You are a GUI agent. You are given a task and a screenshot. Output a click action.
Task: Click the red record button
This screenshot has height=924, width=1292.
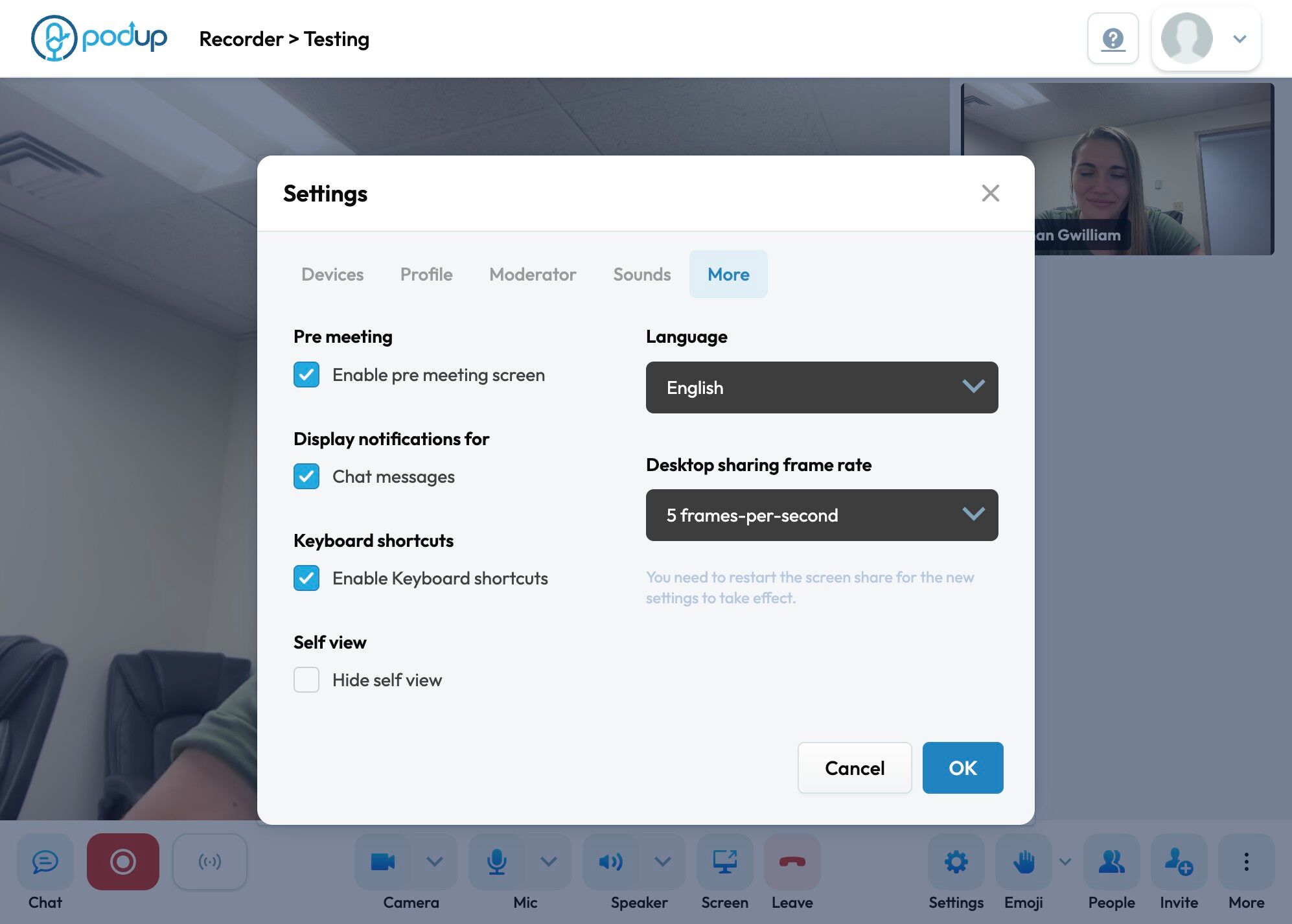[122, 861]
